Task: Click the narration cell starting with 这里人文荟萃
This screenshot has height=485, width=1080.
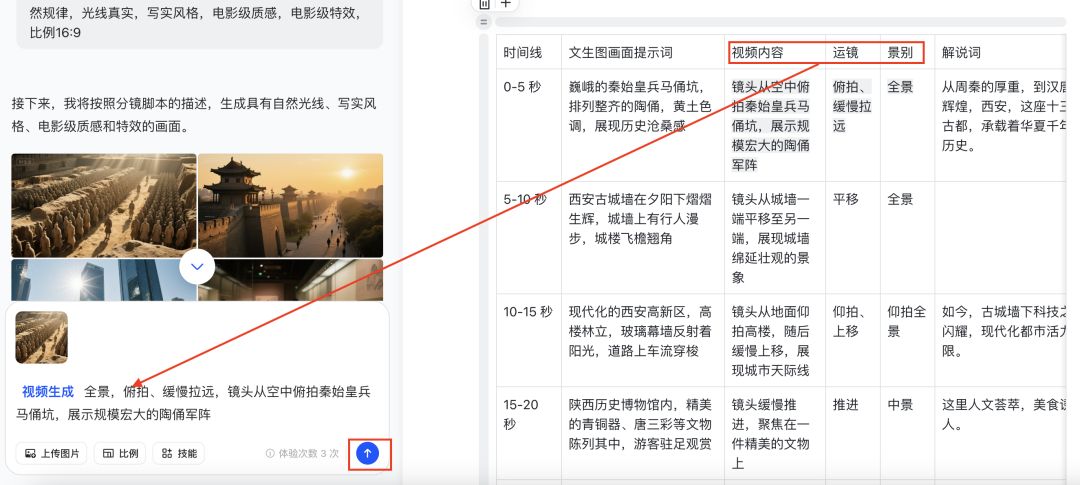Action: click(x=1000, y=433)
